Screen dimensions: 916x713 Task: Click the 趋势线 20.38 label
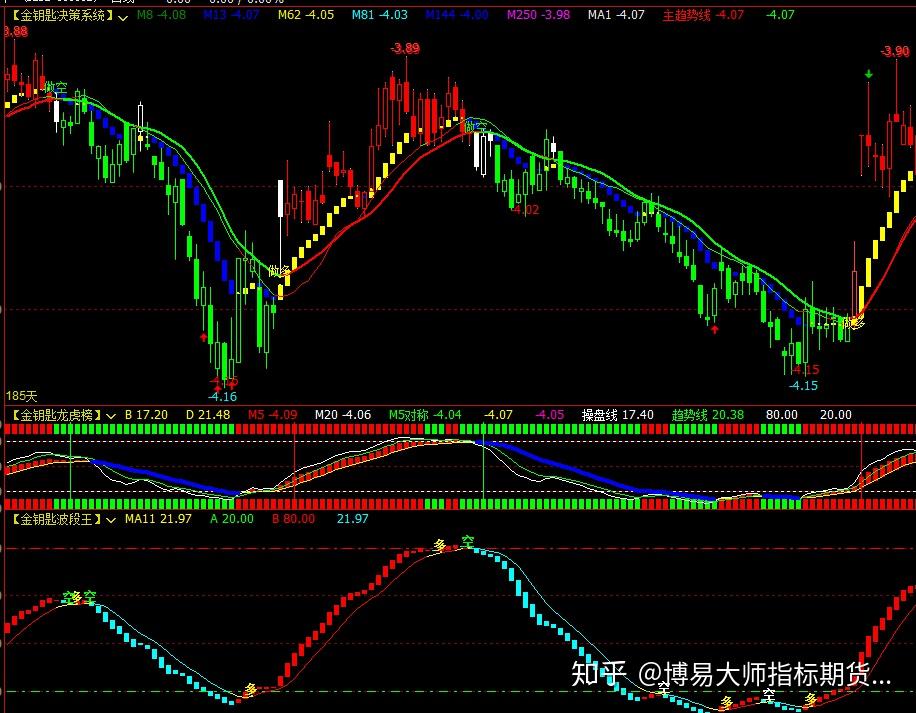[x=707, y=415]
